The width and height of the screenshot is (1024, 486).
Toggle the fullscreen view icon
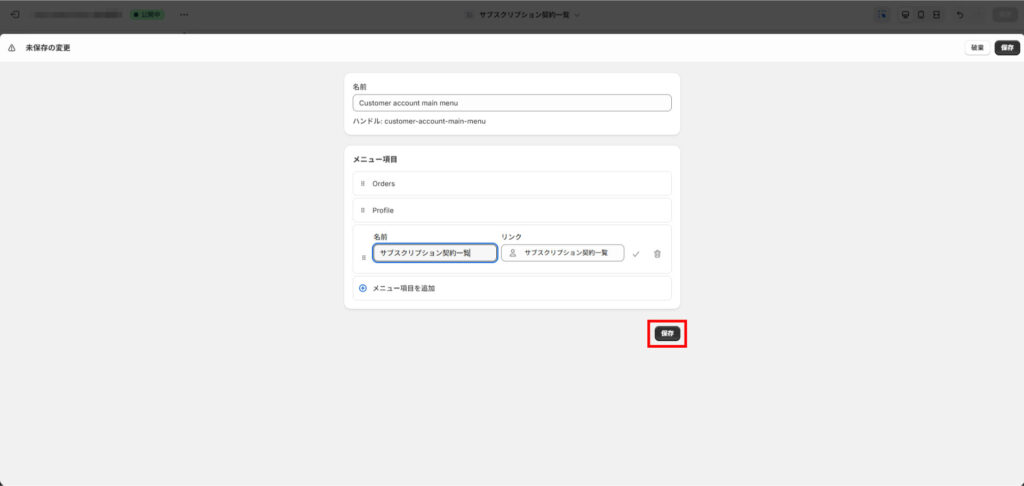(x=936, y=15)
